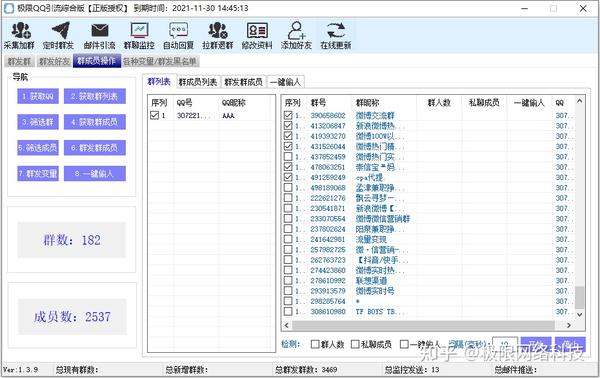Enable the 私聊成员 detection checkbox
The width and height of the screenshot is (600, 378).
[355, 344]
